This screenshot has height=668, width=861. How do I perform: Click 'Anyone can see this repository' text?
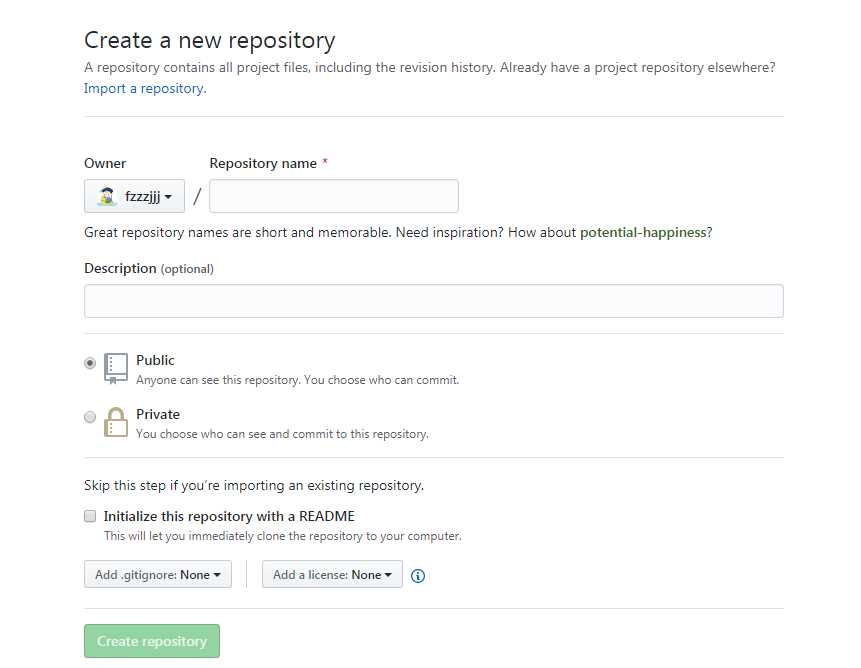click(x=298, y=380)
